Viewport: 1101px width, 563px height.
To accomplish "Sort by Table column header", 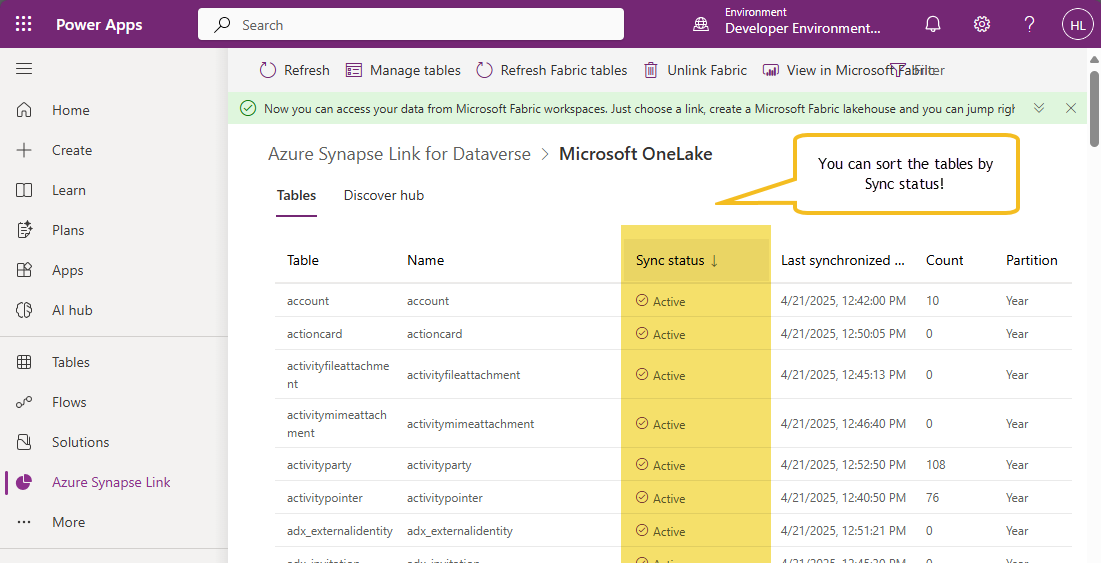I will coord(303,260).
